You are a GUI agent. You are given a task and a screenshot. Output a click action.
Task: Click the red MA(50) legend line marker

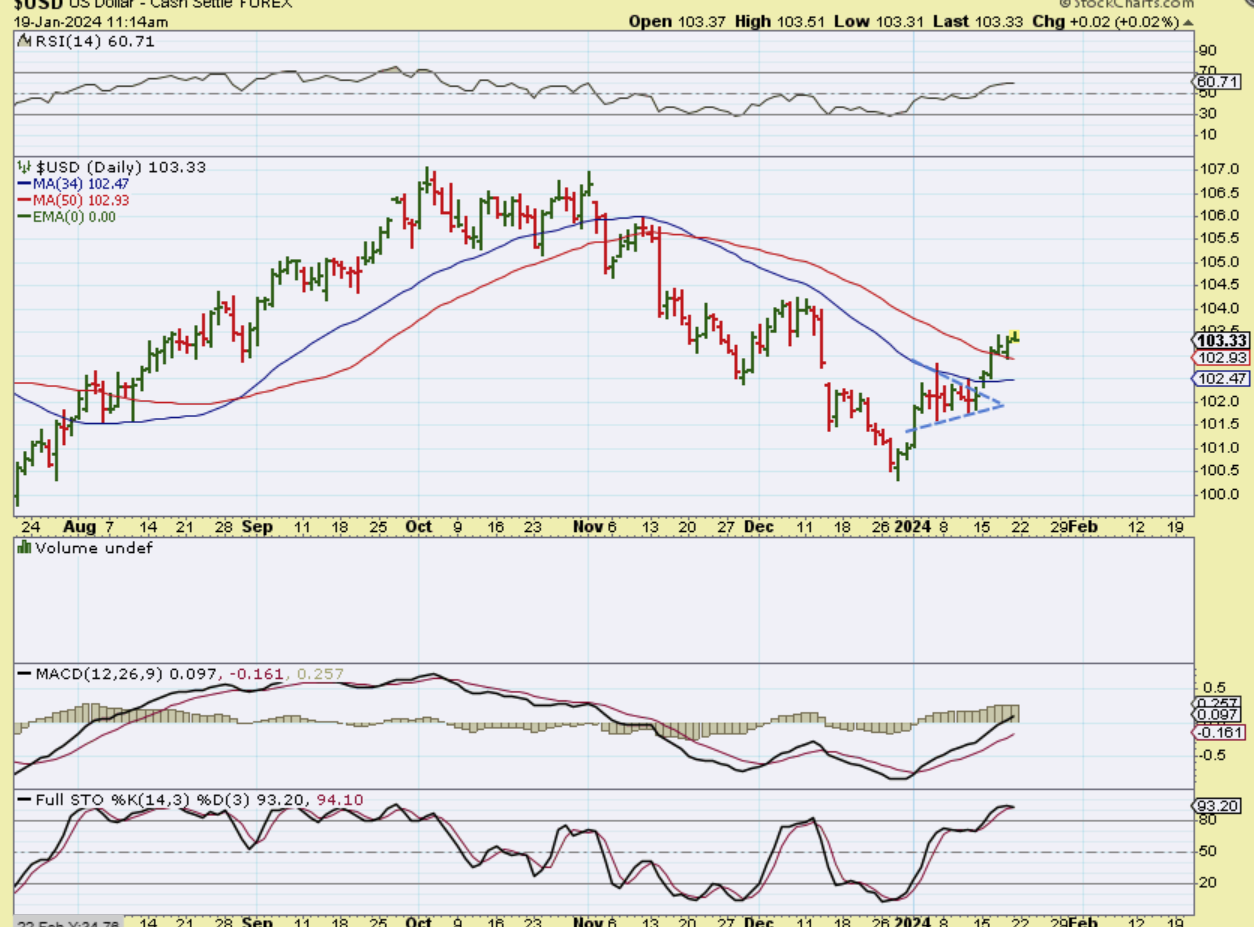pyautogui.click(x=24, y=200)
